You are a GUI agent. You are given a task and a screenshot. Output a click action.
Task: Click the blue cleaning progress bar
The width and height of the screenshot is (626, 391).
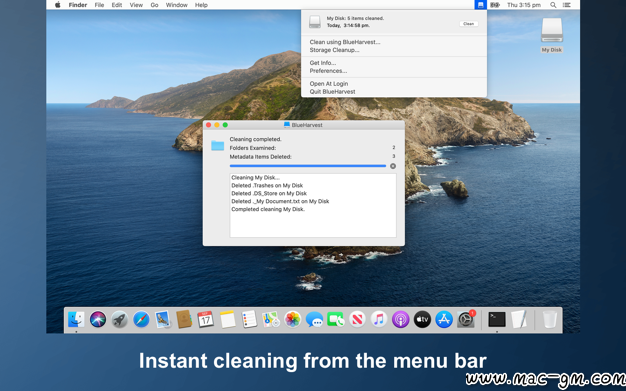point(308,166)
